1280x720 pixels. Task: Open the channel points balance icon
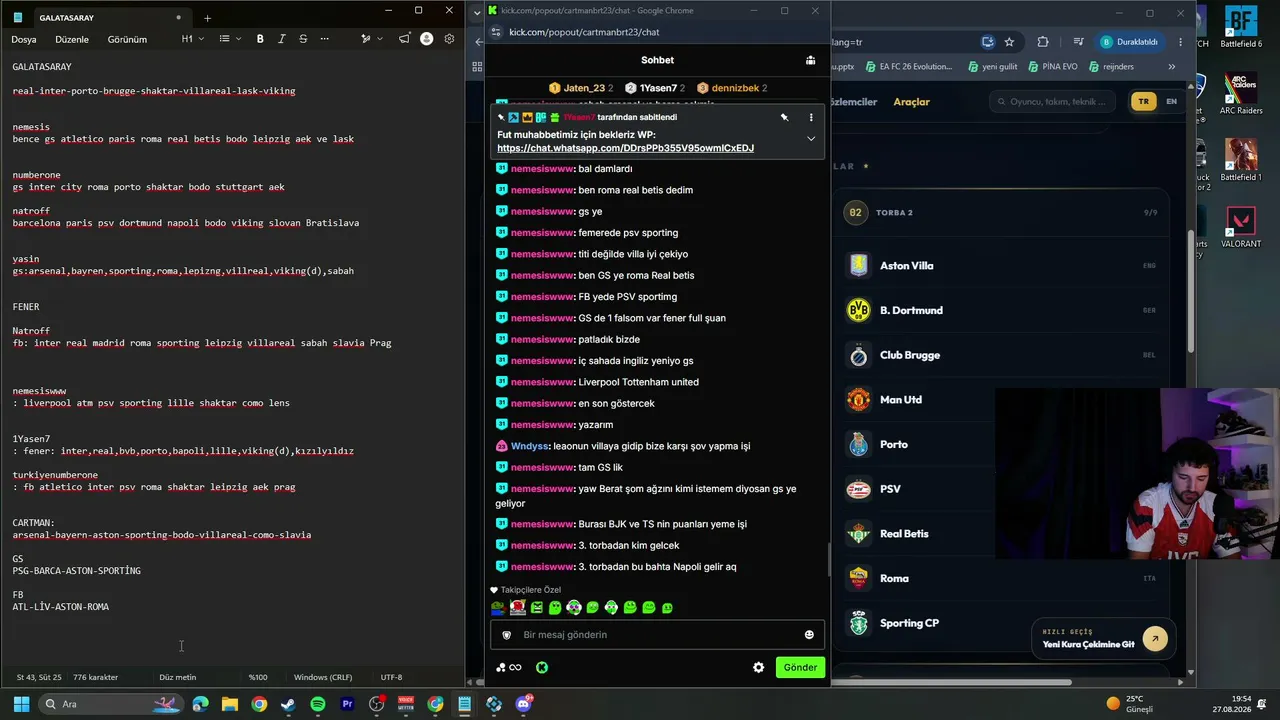(x=508, y=667)
